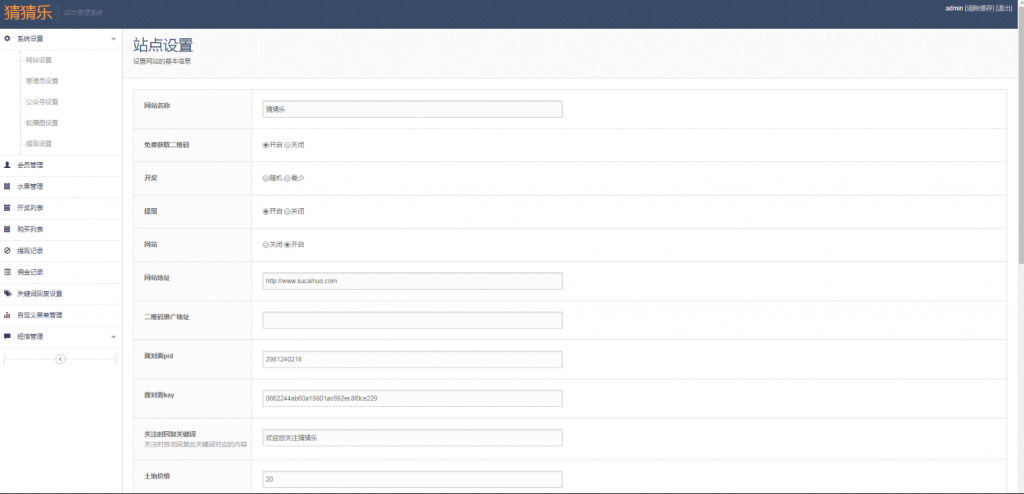This screenshot has width=1024, height=494.
Task: Click the grid icon for 水果管理
Action: pos(8,186)
